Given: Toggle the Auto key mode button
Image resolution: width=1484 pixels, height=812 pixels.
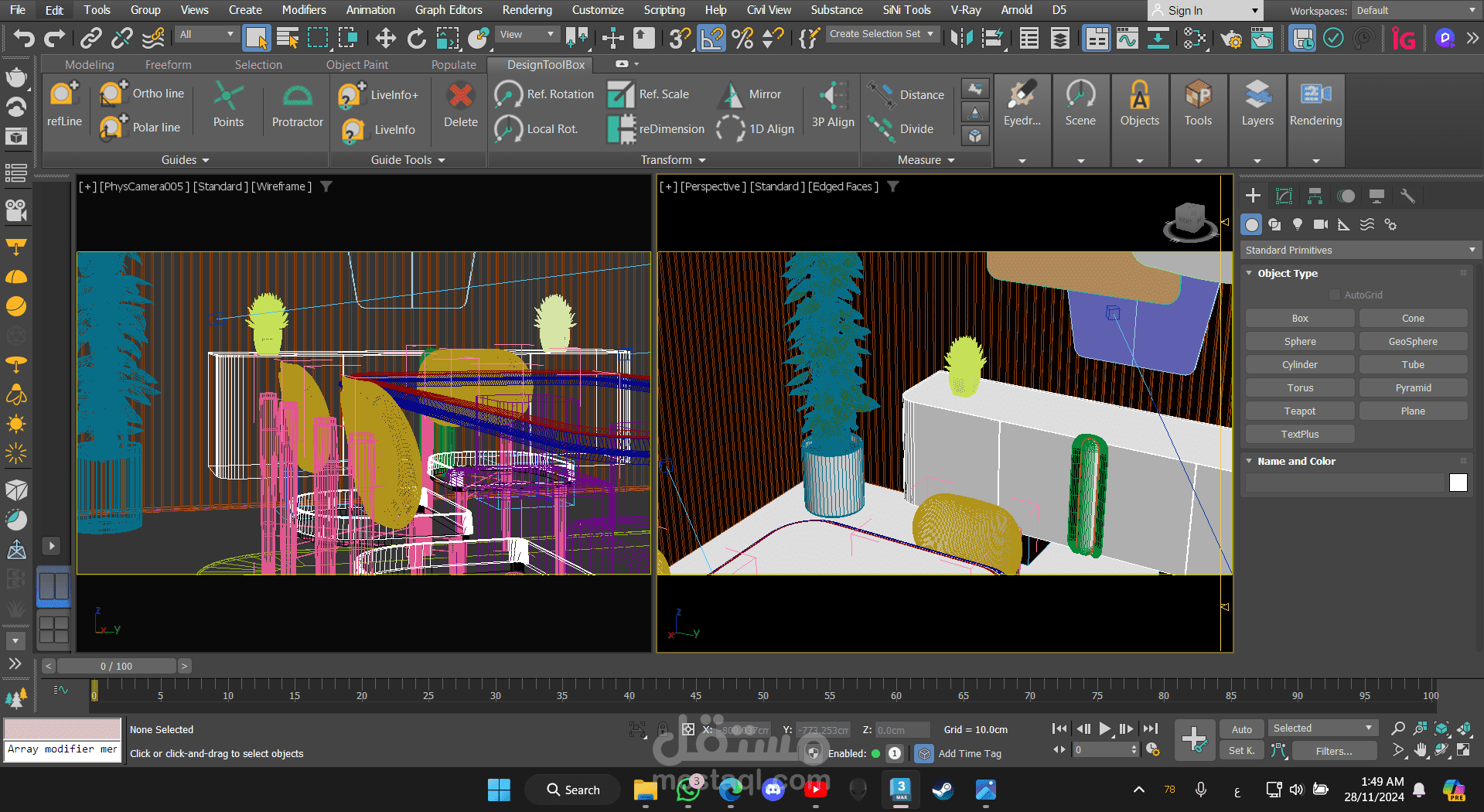Looking at the screenshot, I should pos(1241,729).
